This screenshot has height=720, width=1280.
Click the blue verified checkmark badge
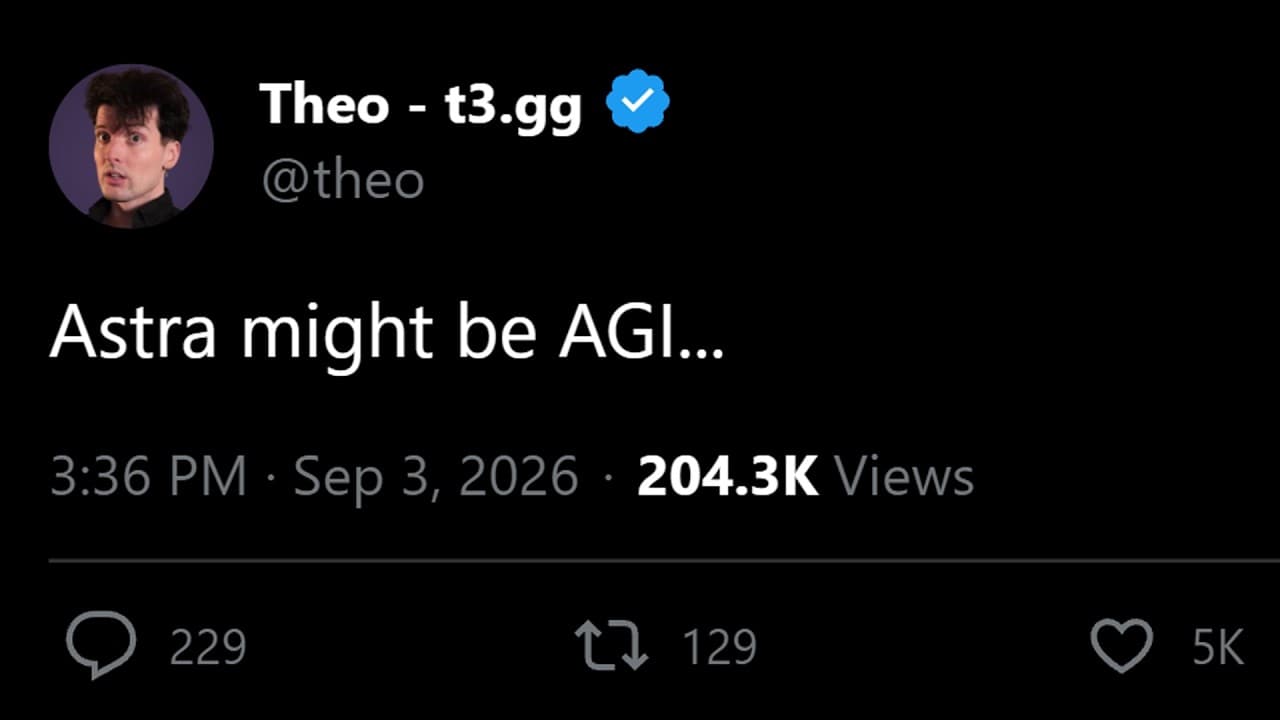pos(638,101)
